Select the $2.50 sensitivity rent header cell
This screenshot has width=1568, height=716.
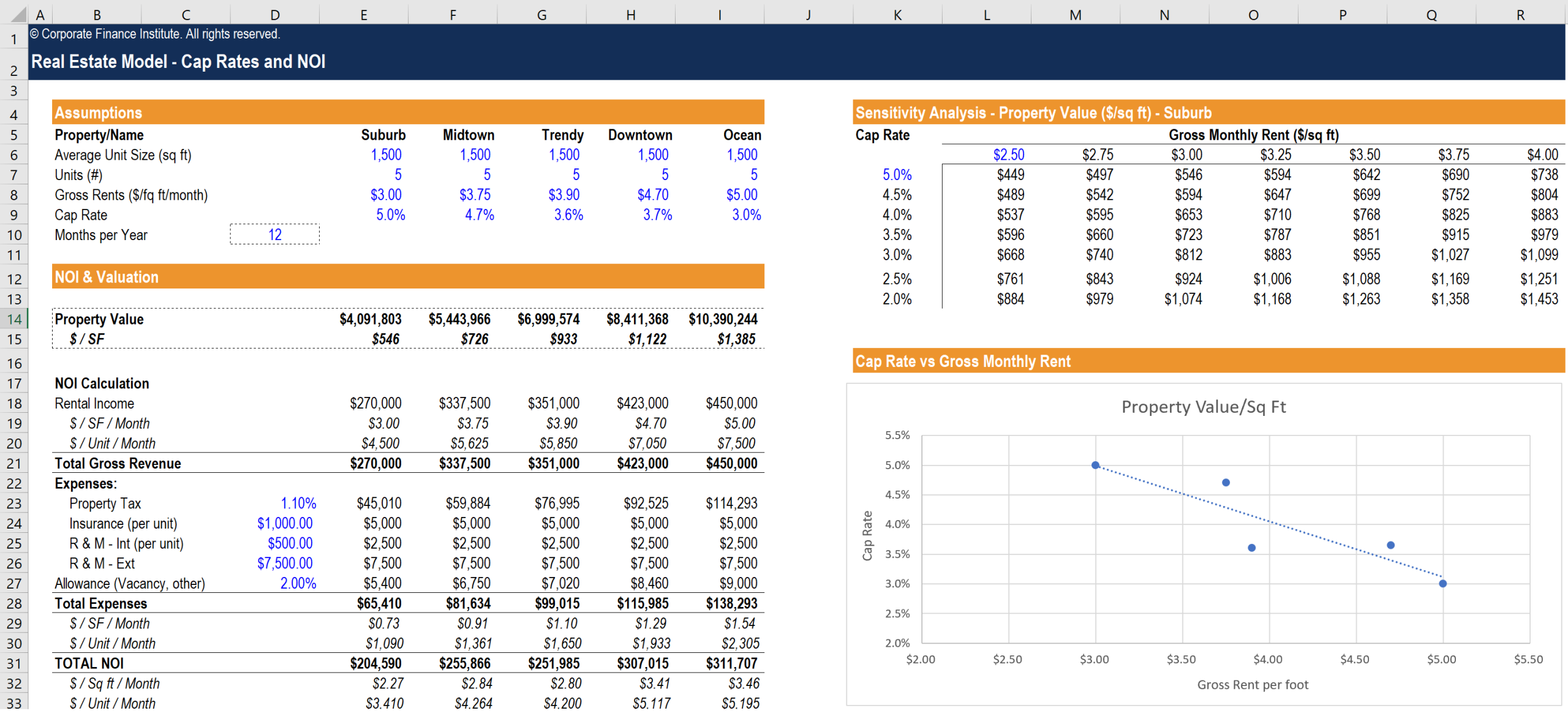click(1008, 155)
